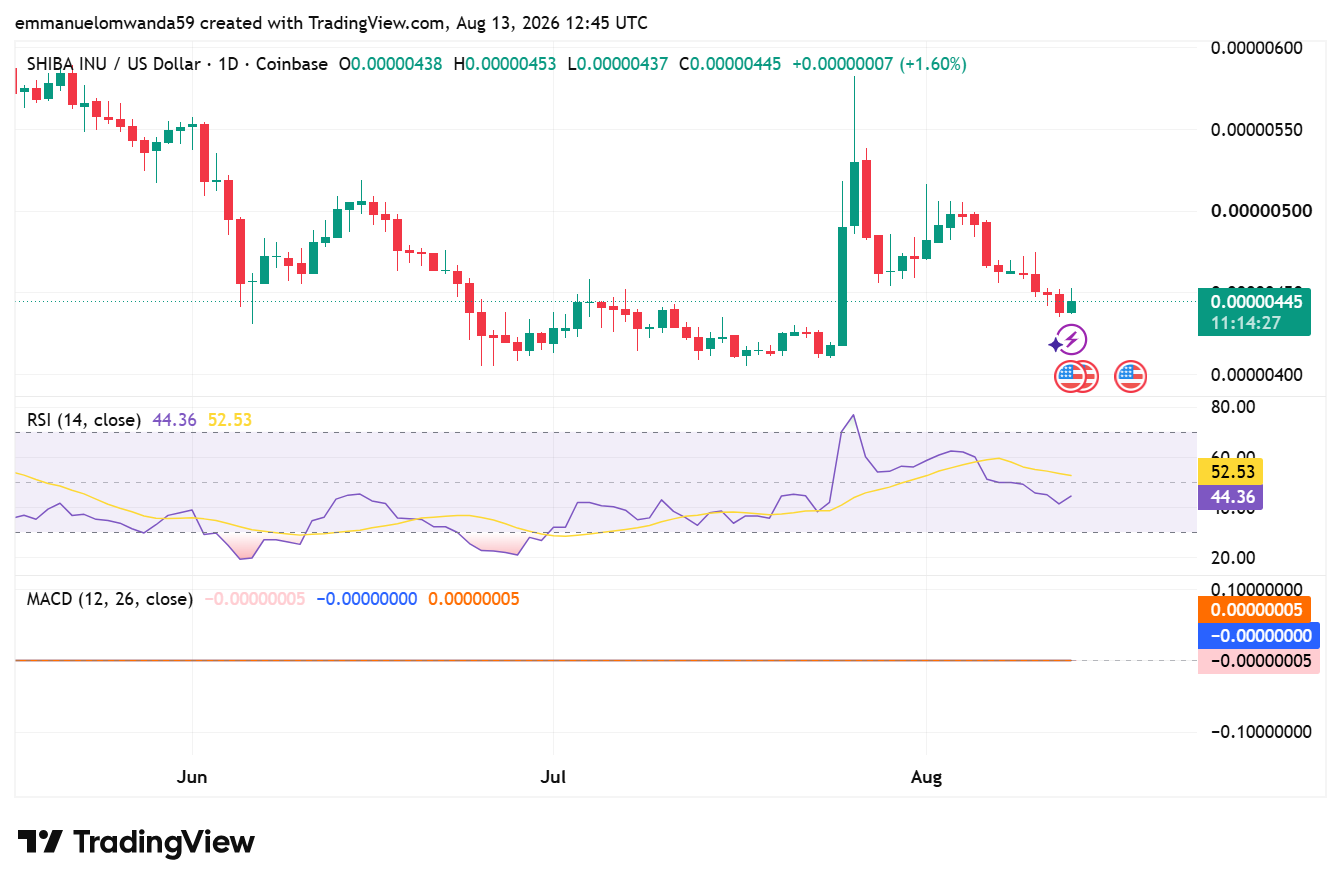This screenshot has width=1341, height=887.
Task: Click the RSI line's peak above 70
Action: (852, 415)
